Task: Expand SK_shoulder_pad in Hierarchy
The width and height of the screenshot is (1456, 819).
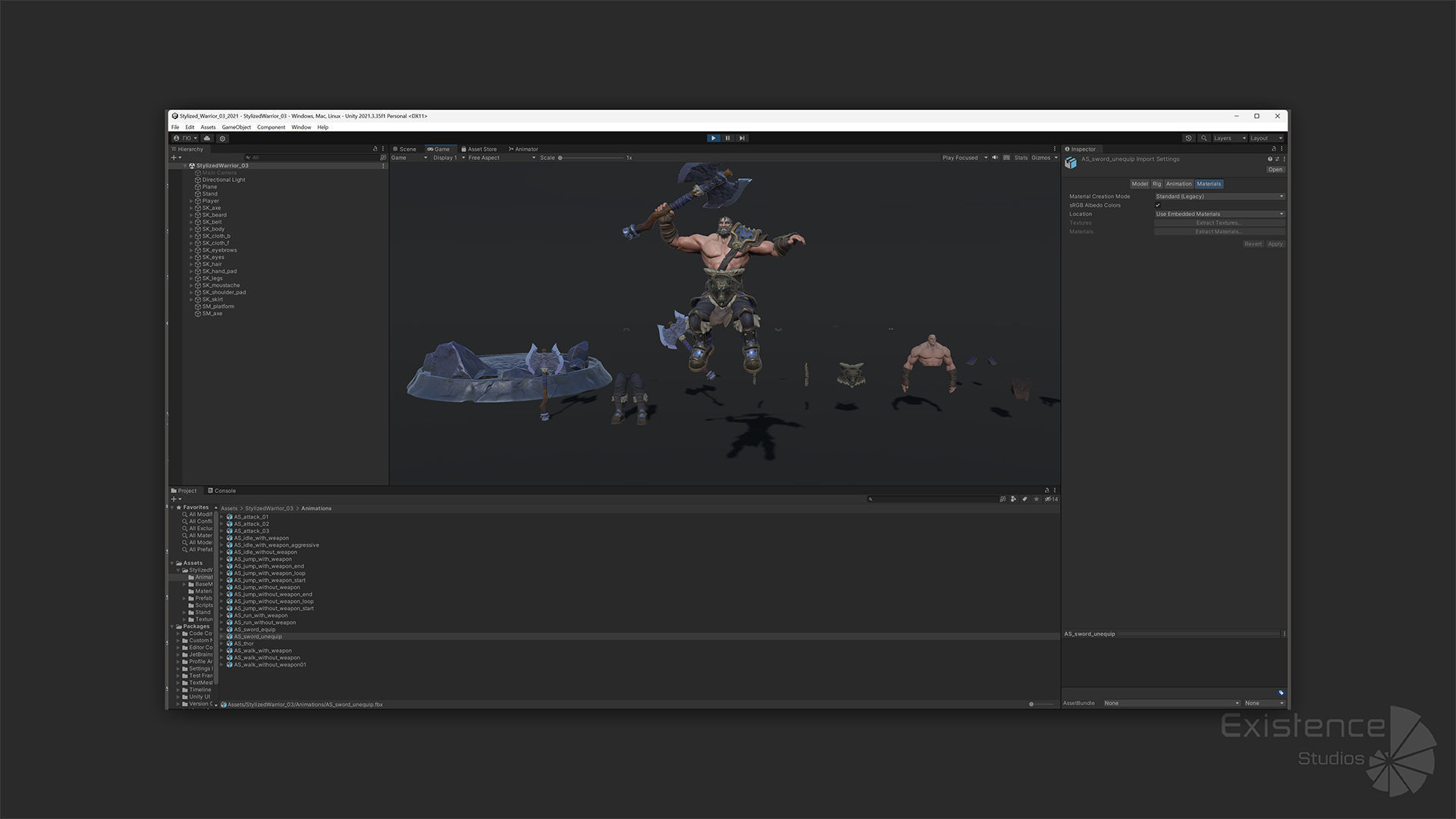Action: click(191, 292)
